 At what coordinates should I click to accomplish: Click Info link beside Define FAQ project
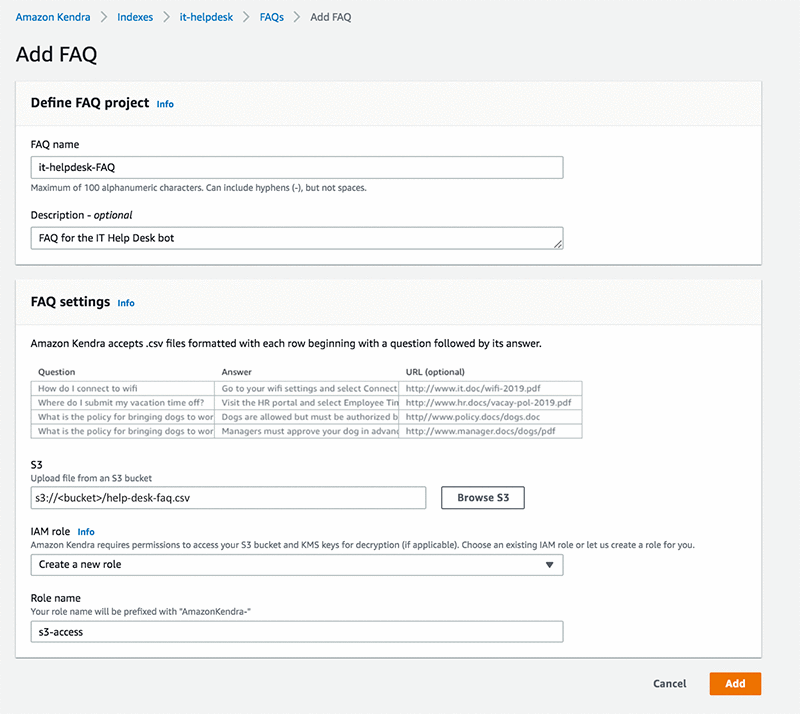tap(165, 104)
